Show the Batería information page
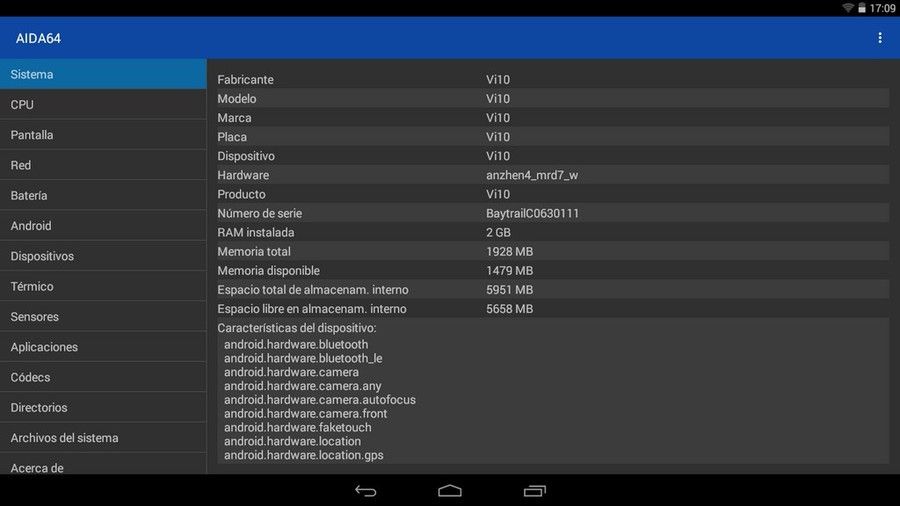 (x=103, y=196)
